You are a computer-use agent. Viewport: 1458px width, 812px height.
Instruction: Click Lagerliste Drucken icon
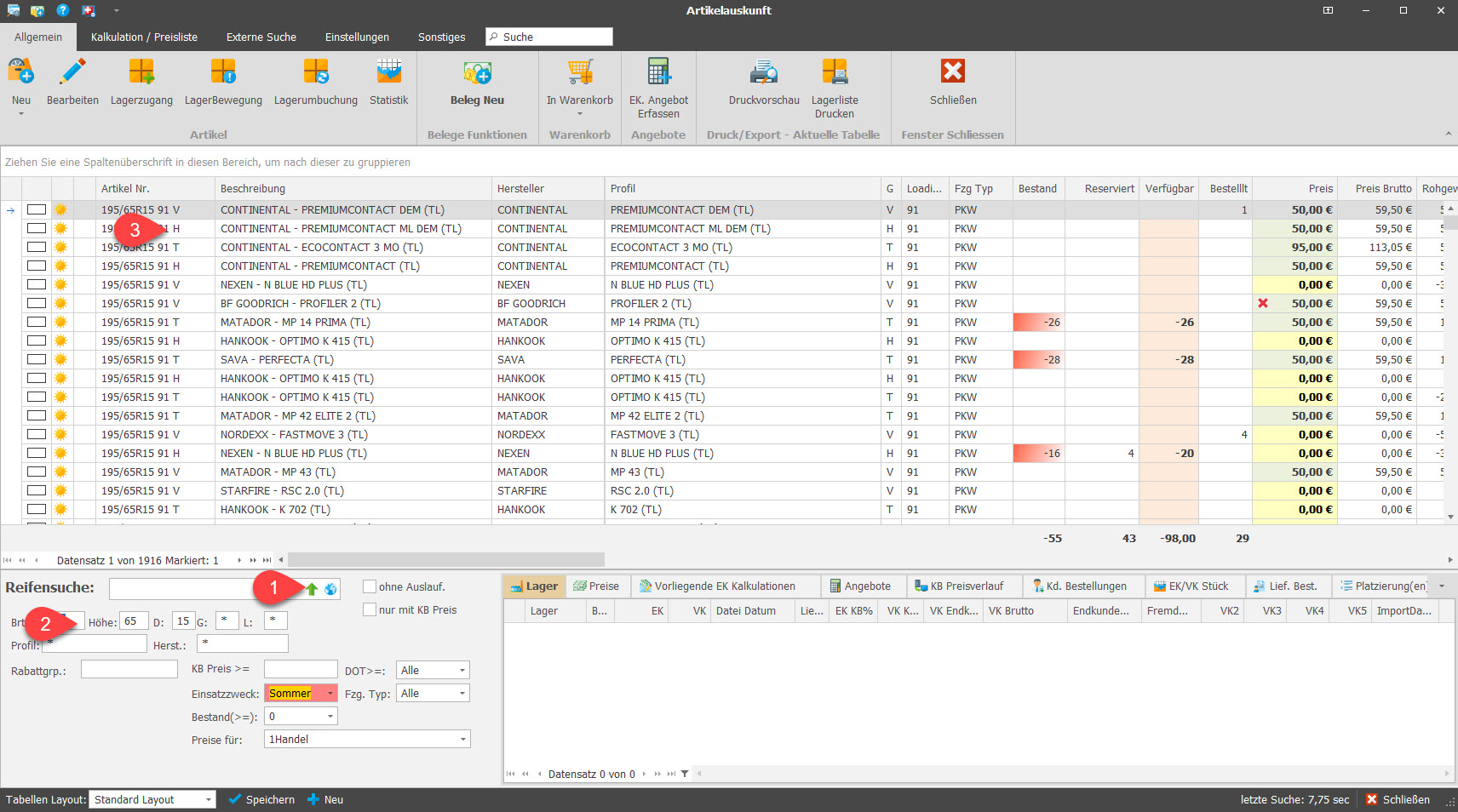[x=835, y=72]
